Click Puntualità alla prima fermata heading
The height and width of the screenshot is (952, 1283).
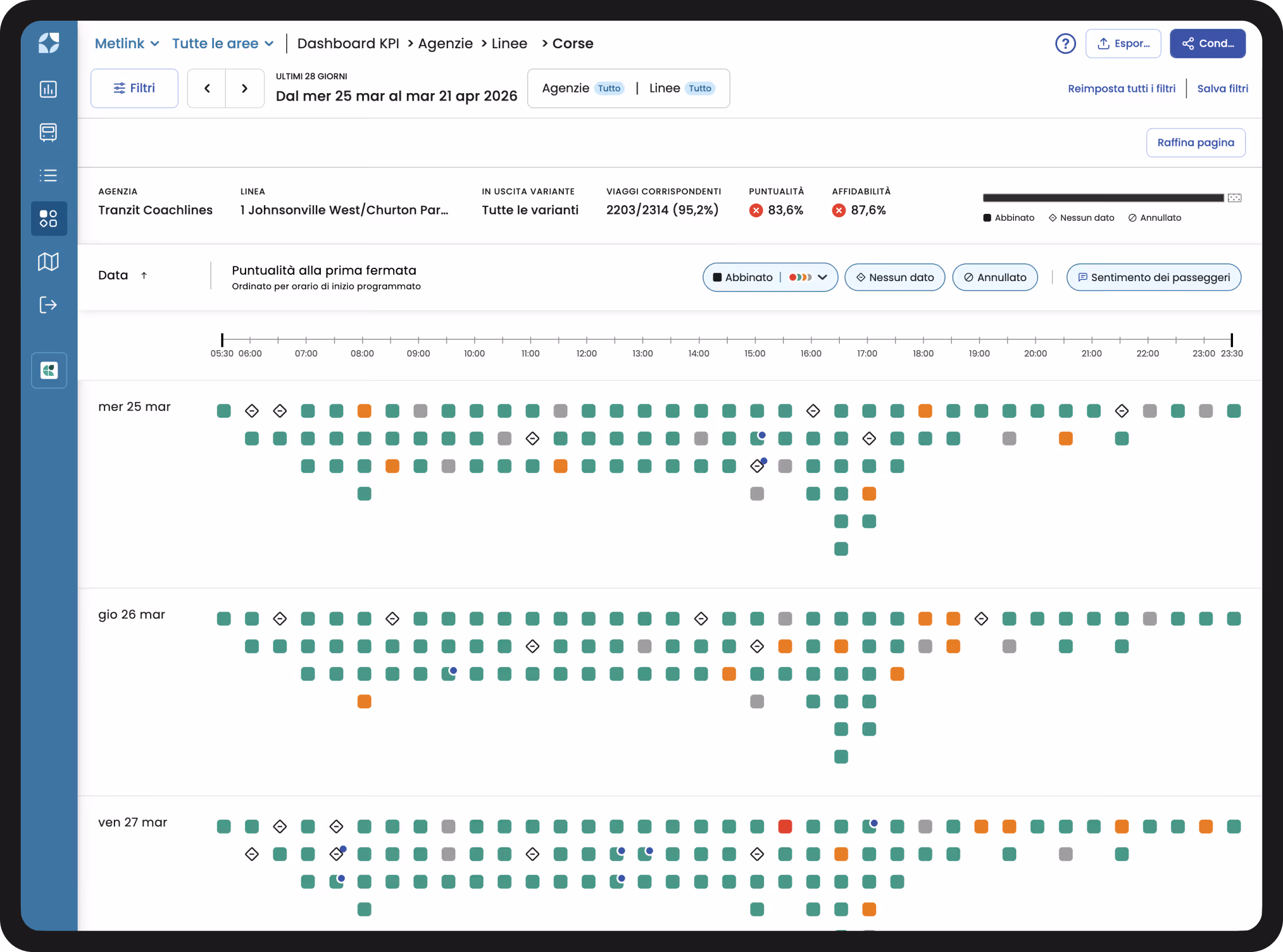[x=324, y=270]
